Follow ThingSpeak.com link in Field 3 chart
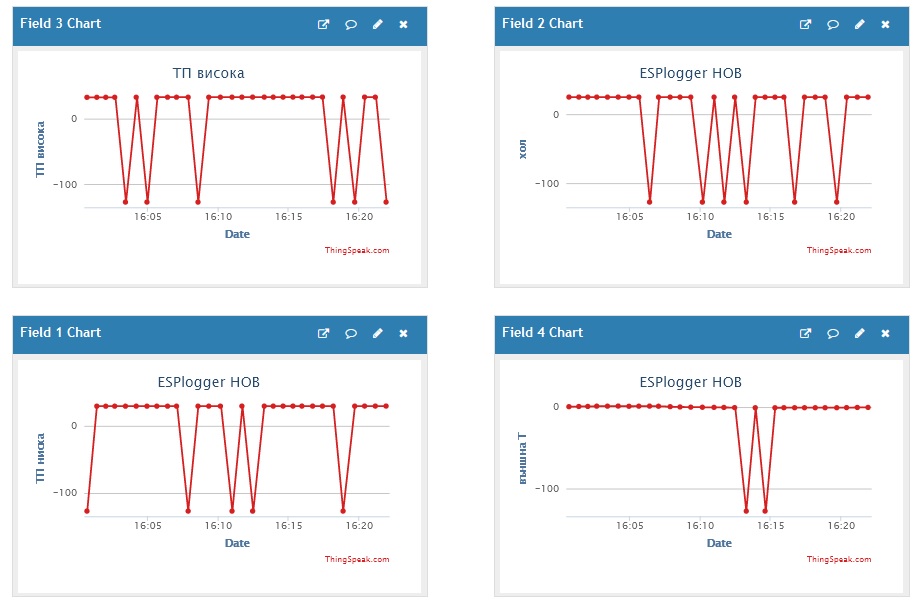This screenshot has height=606, width=914. (357, 251)
